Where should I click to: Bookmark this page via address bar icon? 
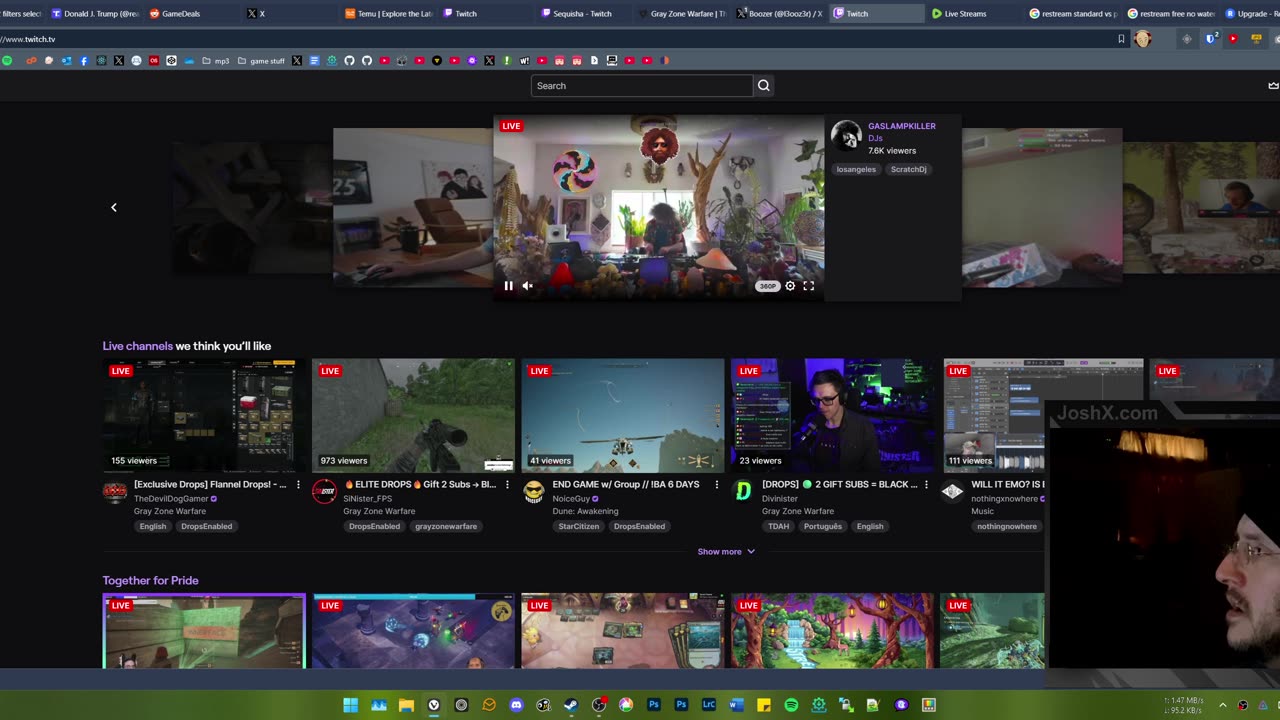pyautogui.click(x=1121, y=39)
